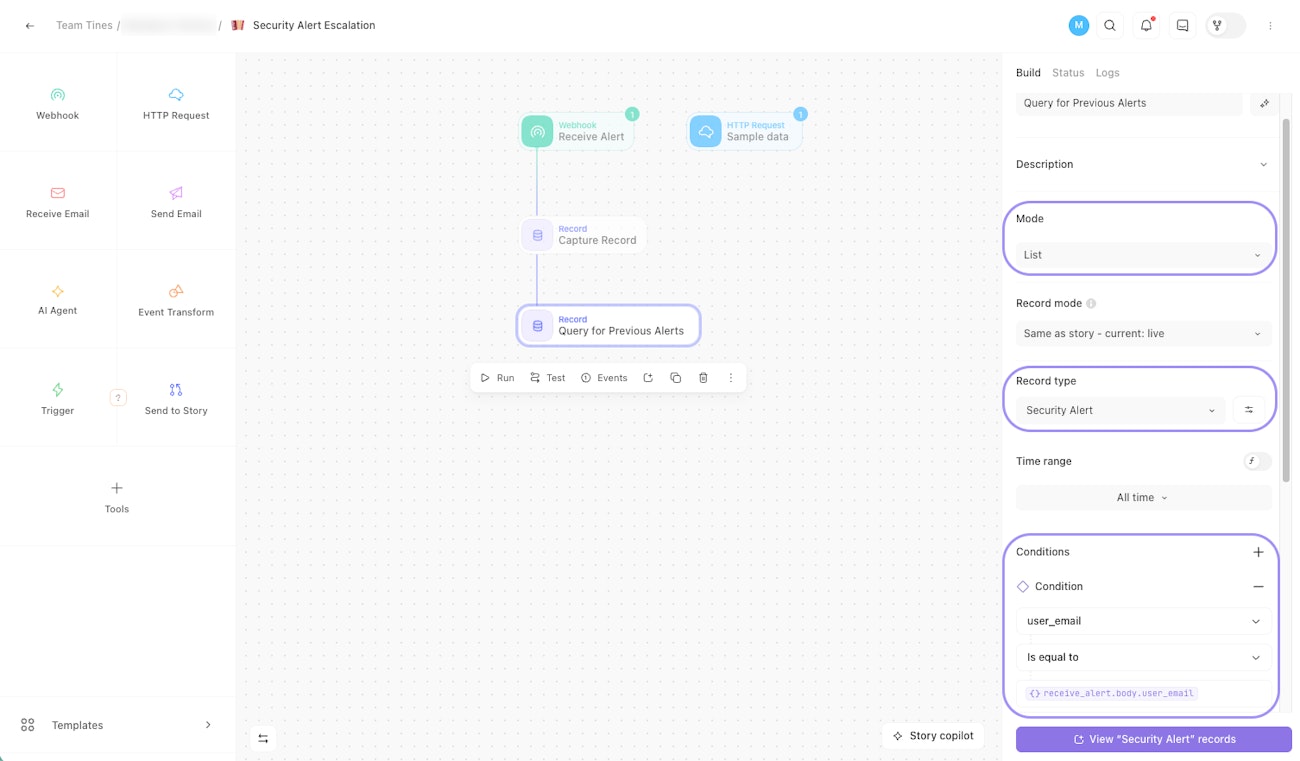Run the selected action
Screen dimensions: 1300x761
tap(497, 378)
